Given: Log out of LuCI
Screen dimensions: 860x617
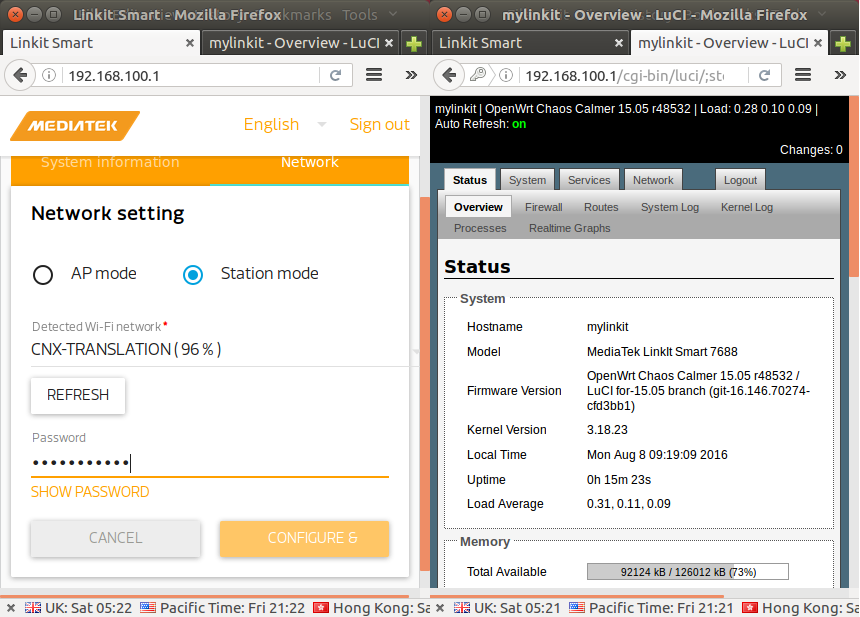Looking at the screenshot, I should [x=740, y=180].
